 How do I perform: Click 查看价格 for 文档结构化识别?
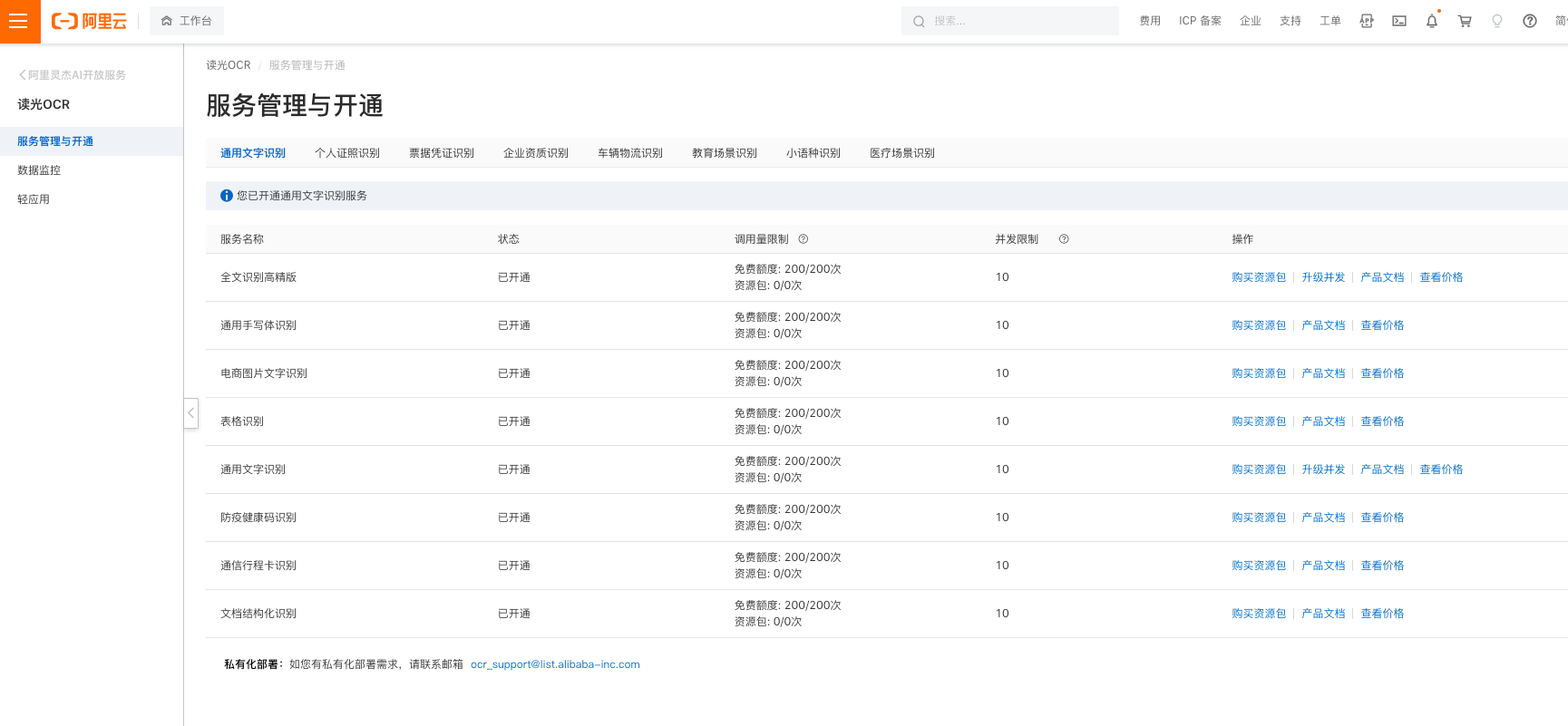pos(1382,614)
